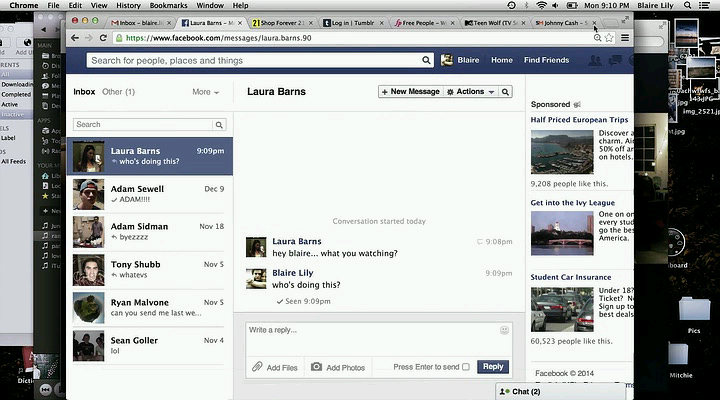Open the More dropdown in inbox
The width and height of the screenshot is (720, 400).
tap(205, 92)
